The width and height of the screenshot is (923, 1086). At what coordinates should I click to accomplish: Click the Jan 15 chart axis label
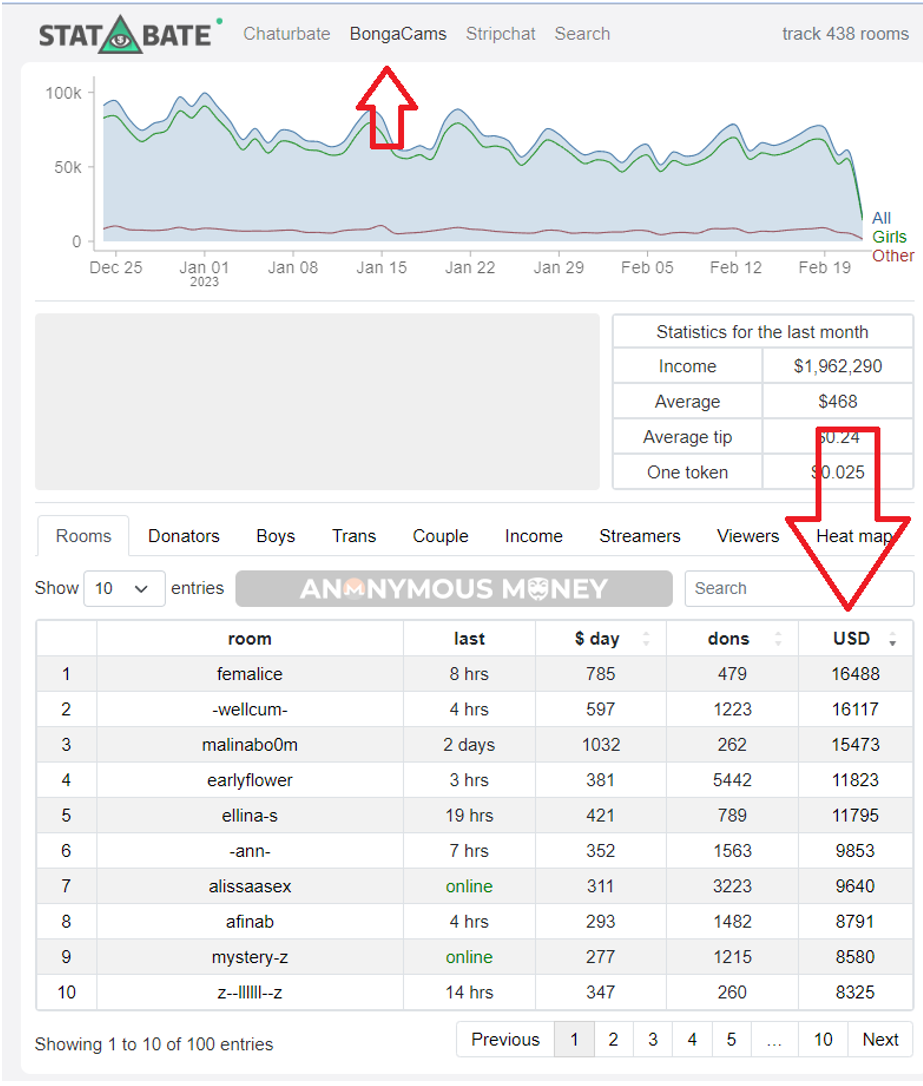point(382,267)
